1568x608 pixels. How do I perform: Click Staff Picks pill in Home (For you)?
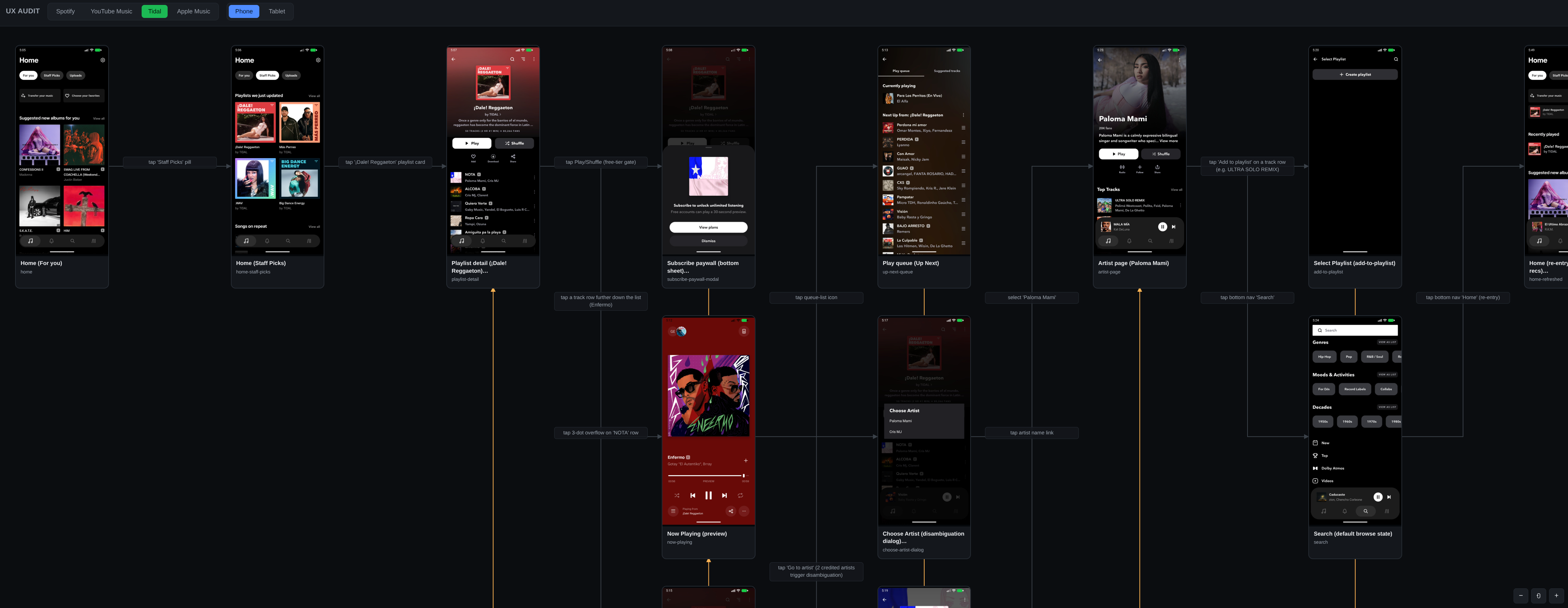pyautogui.click(x=52, y=76)
